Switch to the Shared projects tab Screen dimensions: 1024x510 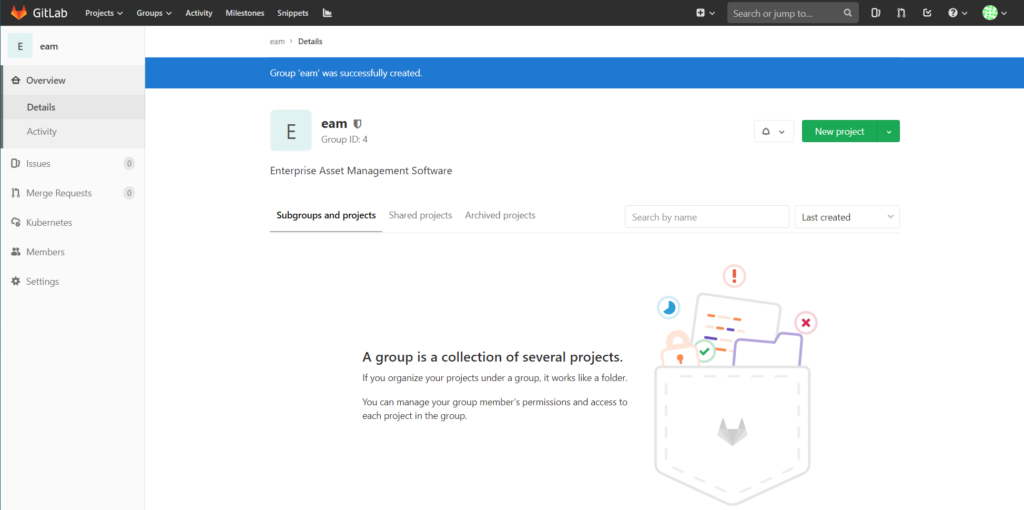(x=420, y=216)
